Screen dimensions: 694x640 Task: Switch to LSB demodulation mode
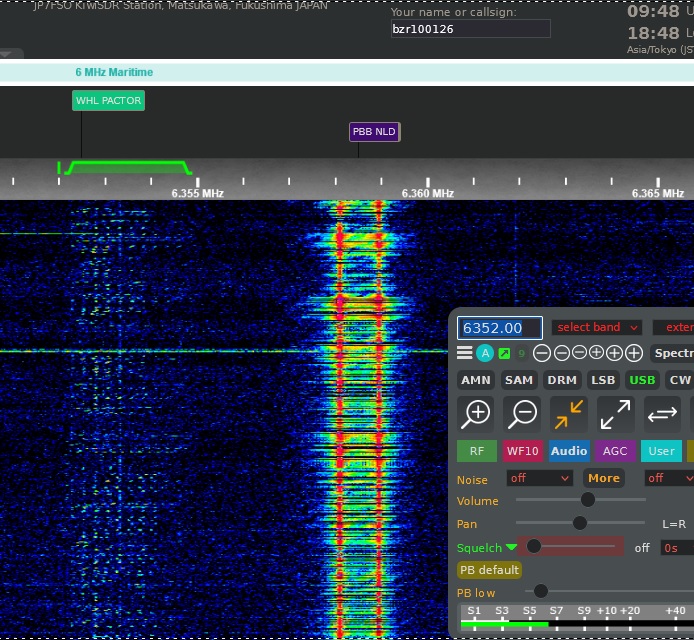(x=603, y=380)
